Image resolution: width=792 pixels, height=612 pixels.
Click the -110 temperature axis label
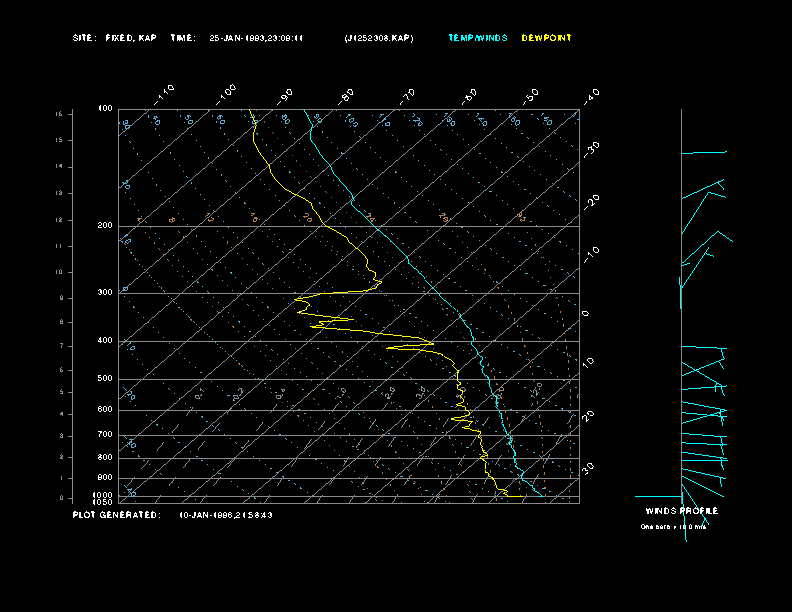(x=165, y=93)
